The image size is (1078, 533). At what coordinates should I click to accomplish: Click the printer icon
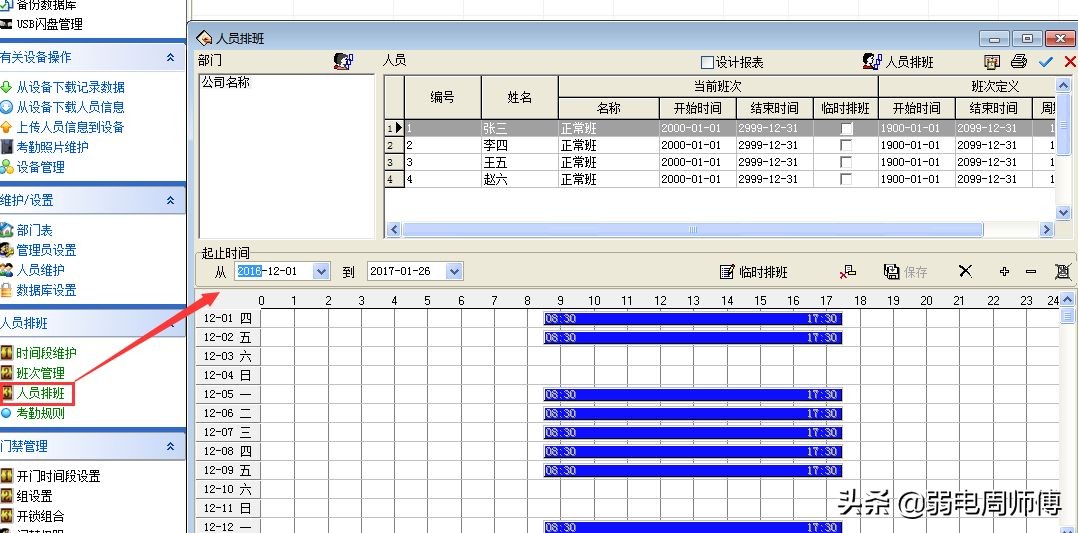click(x=1019, y=62)
